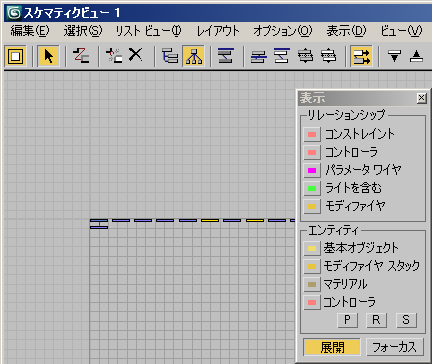432x364 pixels.
Task: Activate the Connect tool icon
Action: coord(81,56)
